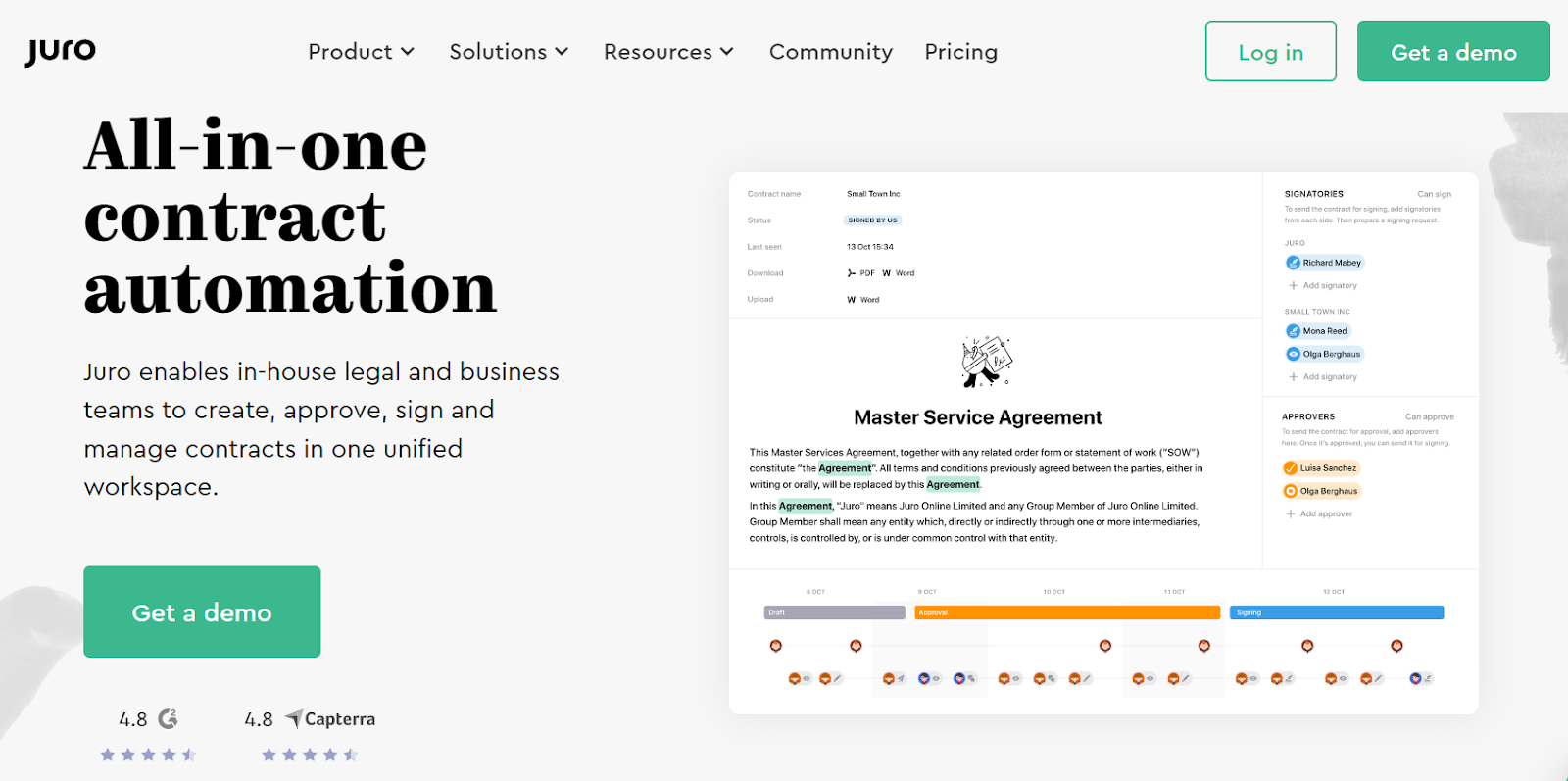Click the '11 OCT' timeline date
This screenshot has width=1568, height=781.
coord(1175,592)
